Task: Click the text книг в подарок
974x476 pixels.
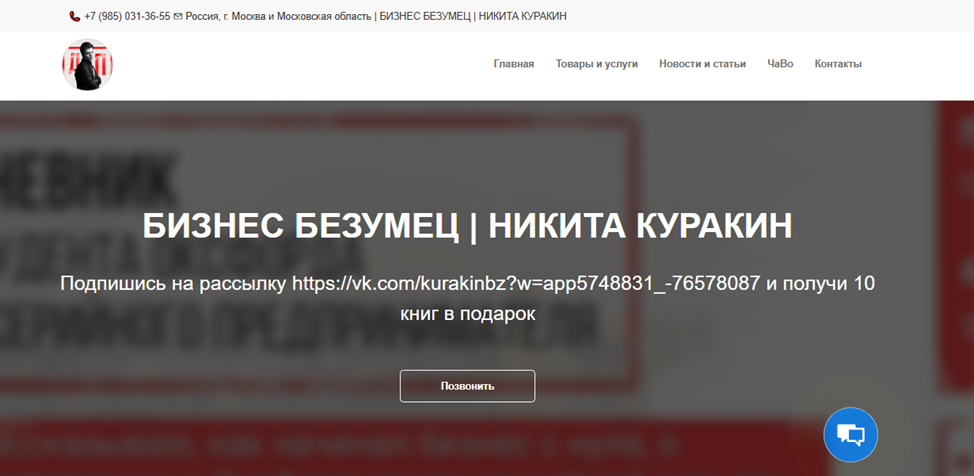Action: [467, 314]
